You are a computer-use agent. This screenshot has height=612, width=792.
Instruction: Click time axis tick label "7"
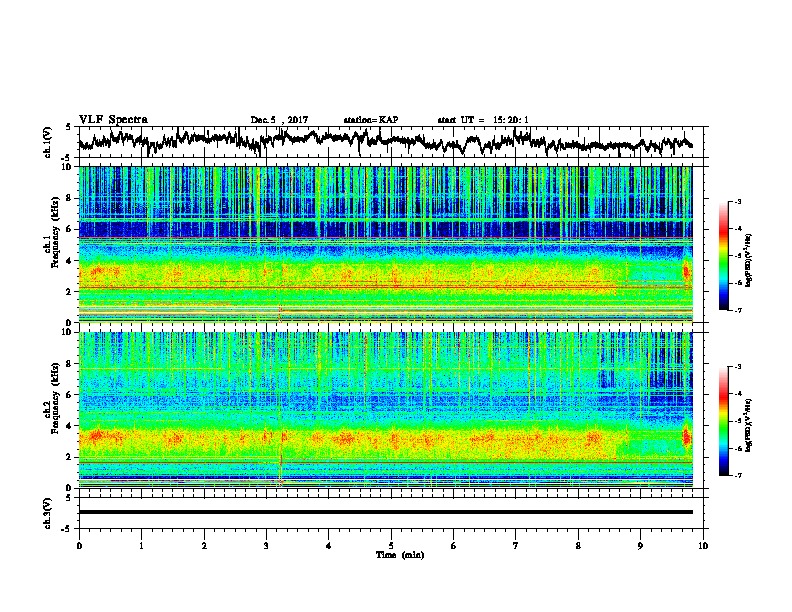pos(516,546)
